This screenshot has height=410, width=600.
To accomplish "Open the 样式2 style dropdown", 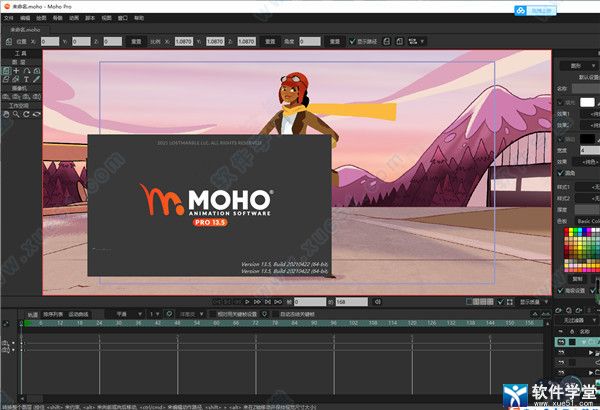I will tap(588, 198).
